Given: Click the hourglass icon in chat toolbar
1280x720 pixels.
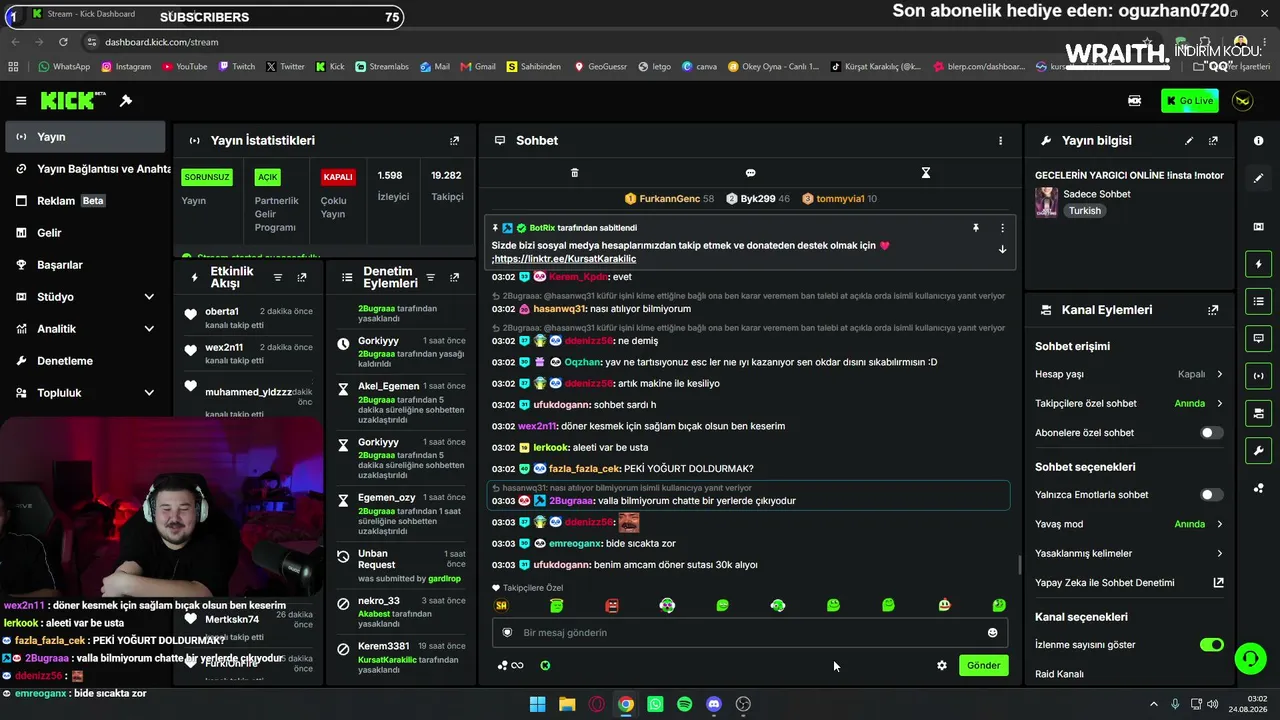Looking at the screenshot, I should click(926, 173).
